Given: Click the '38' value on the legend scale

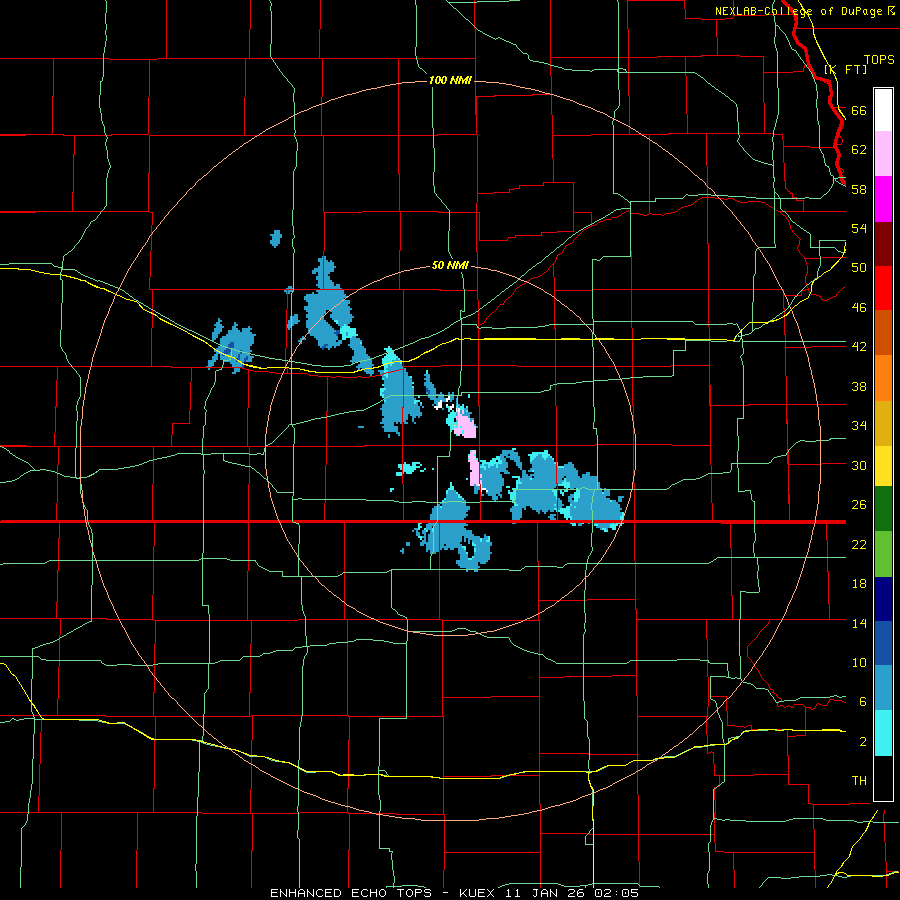Looking at the screenshot, I should (859, 386).
